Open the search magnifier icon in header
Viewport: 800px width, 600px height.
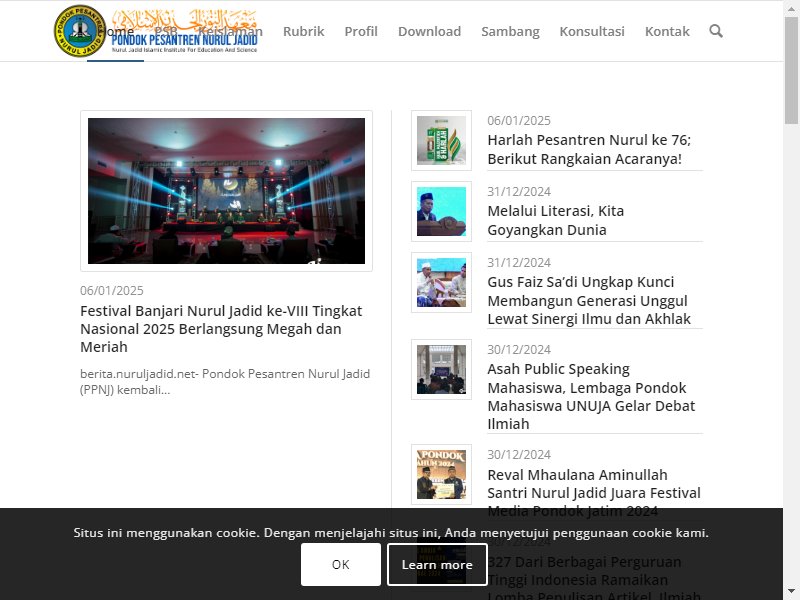[x=716, y=31]
